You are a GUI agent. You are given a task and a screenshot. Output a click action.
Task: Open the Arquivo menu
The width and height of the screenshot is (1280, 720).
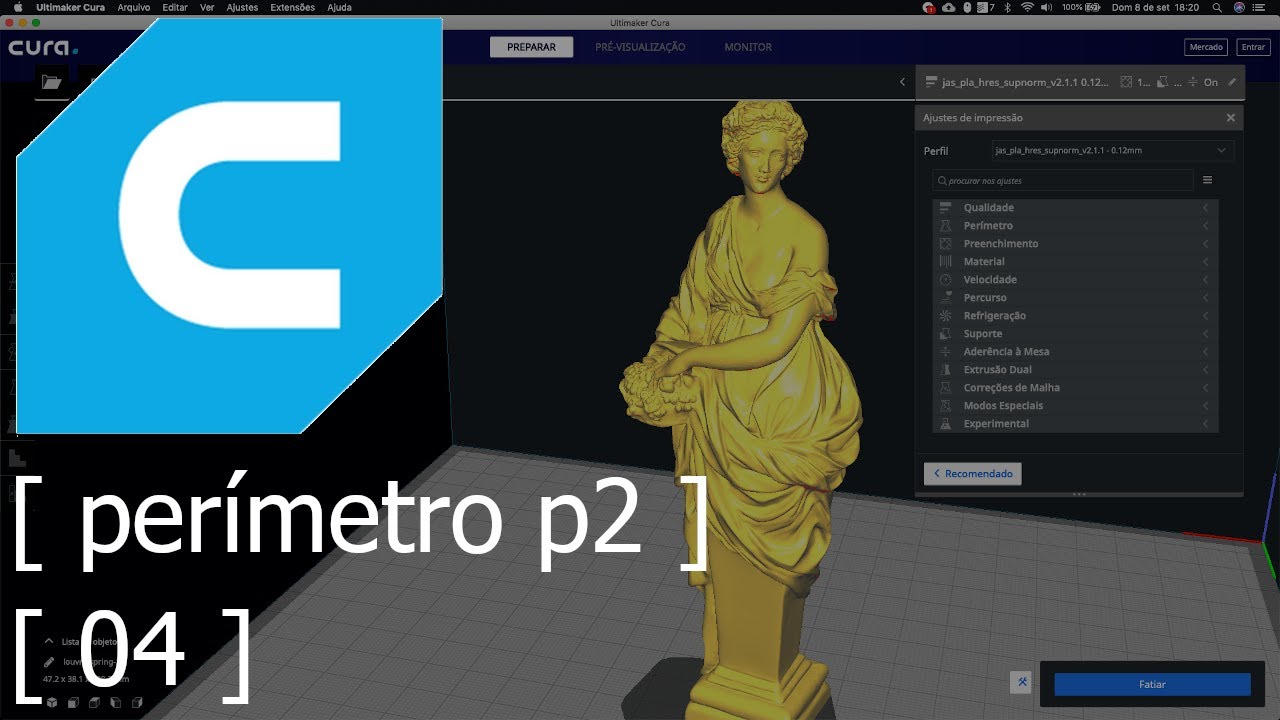(134, 7)
